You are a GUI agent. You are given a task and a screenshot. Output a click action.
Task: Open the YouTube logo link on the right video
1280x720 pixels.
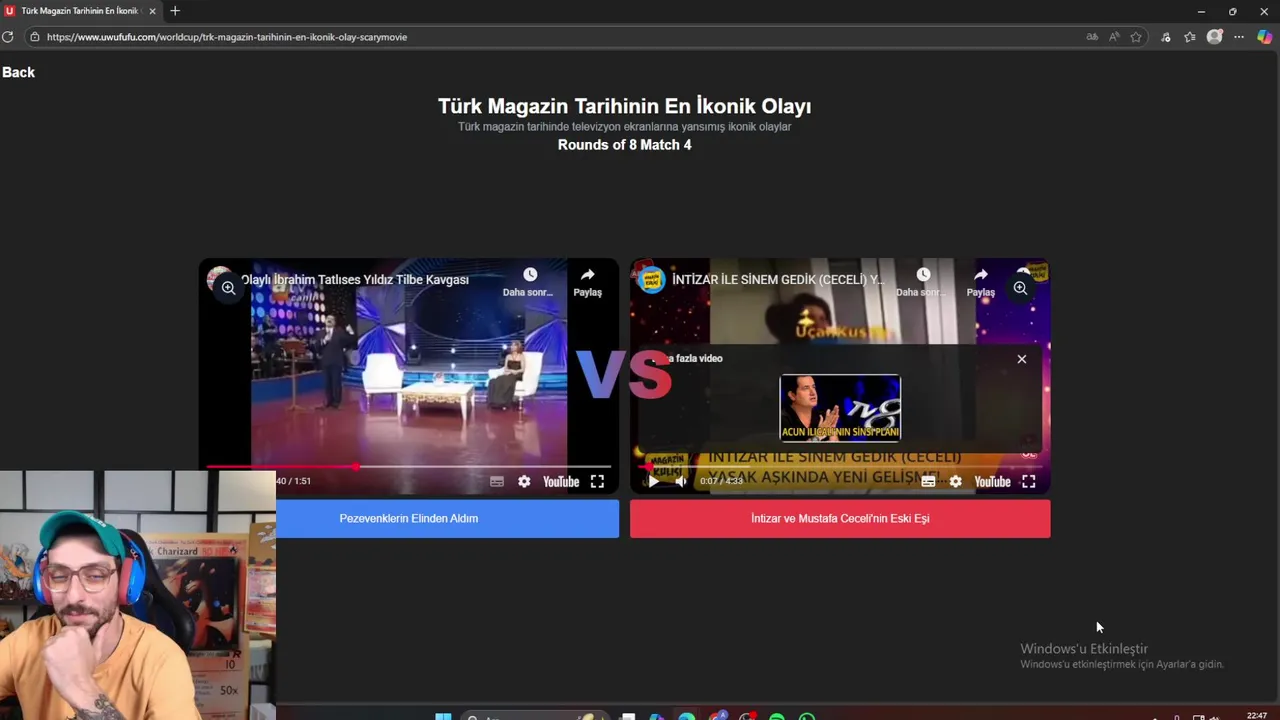(x=992, y=481)
